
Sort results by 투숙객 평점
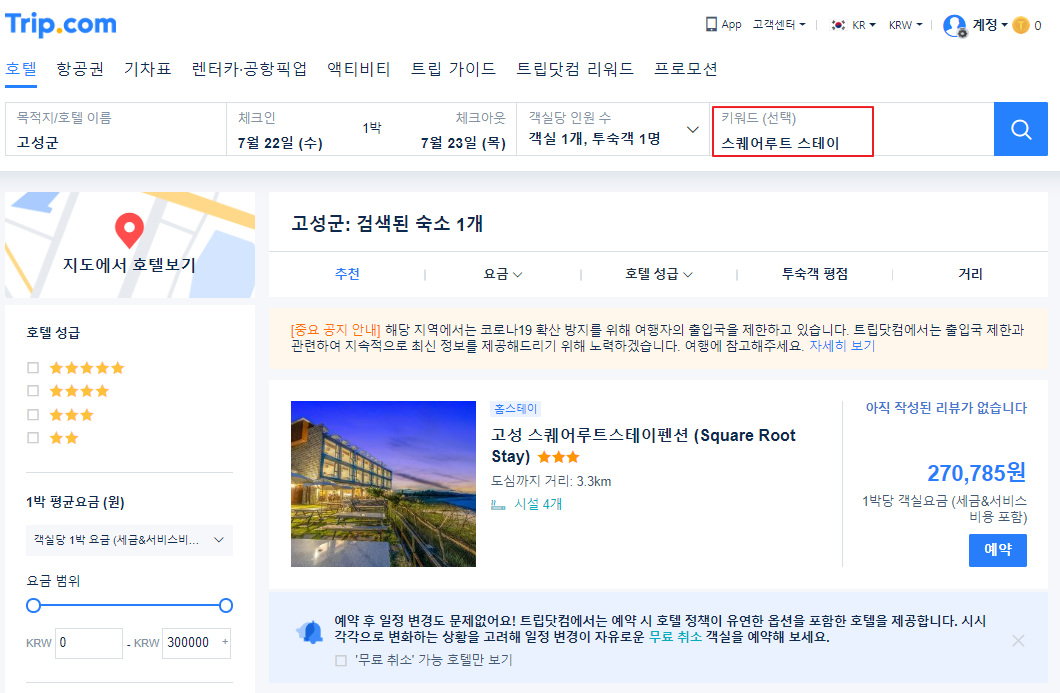point(815,274)
